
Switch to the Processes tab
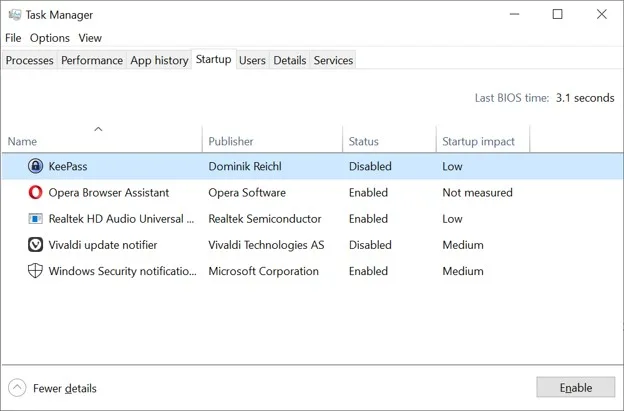pos(29,60)
